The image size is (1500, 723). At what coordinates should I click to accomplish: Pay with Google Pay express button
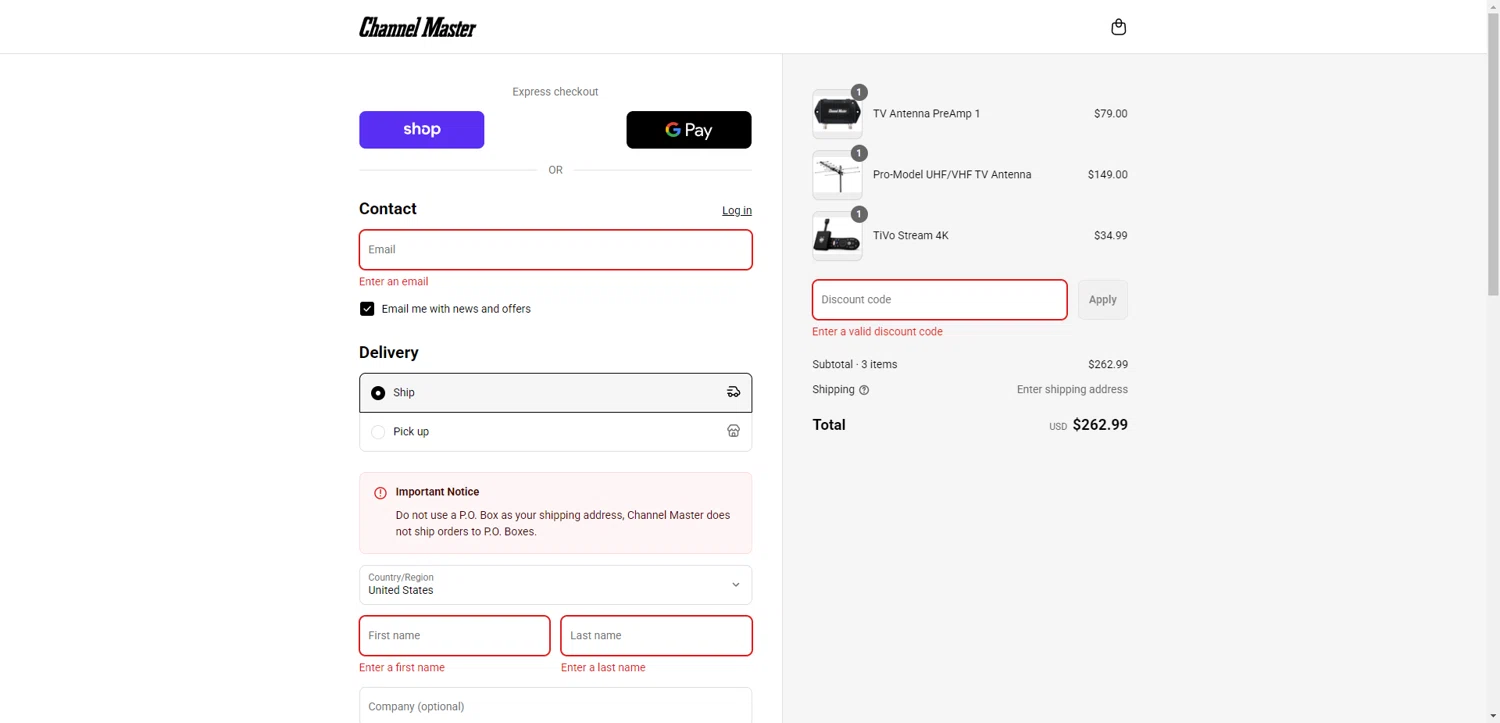pos(688,130)
